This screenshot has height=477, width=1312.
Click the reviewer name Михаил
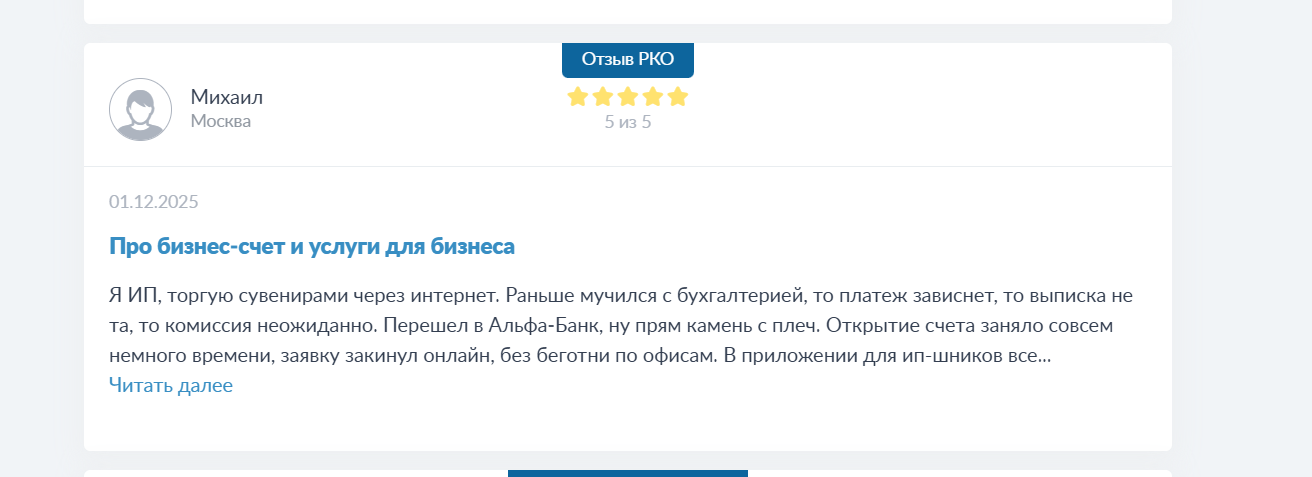(227, 97)
